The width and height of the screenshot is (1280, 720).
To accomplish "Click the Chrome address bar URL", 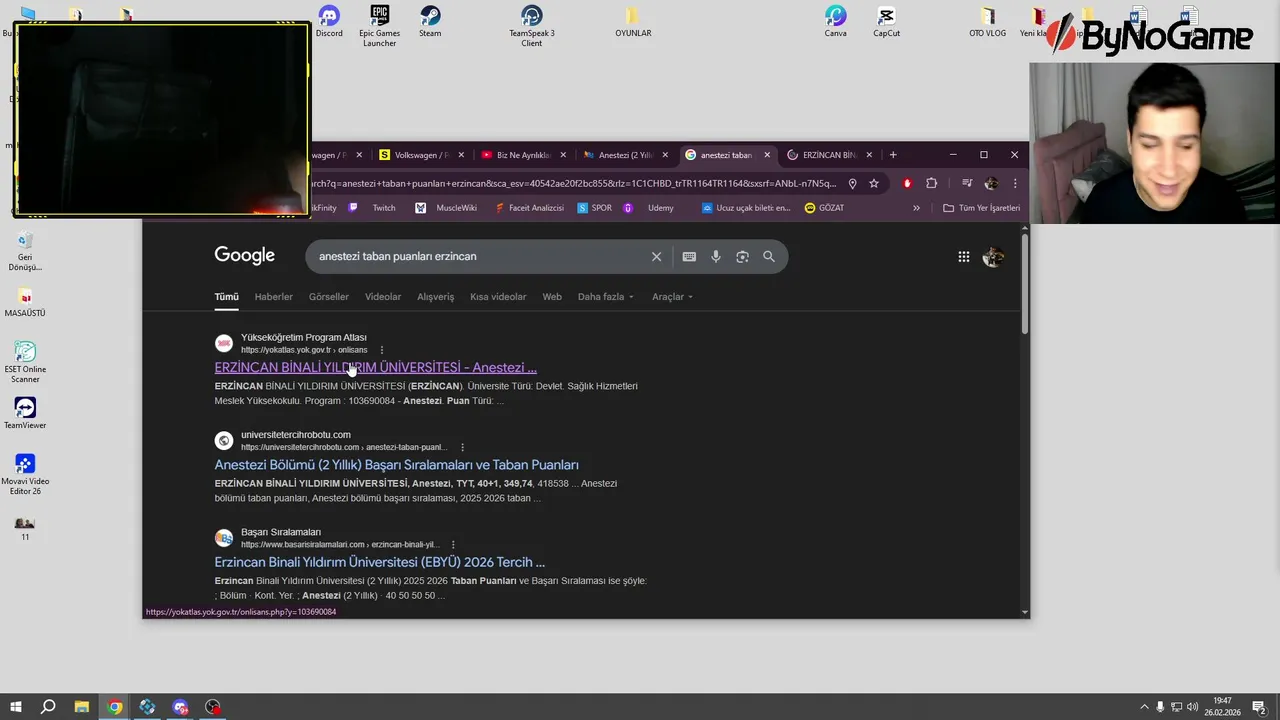I will click(x=575, y=183).
